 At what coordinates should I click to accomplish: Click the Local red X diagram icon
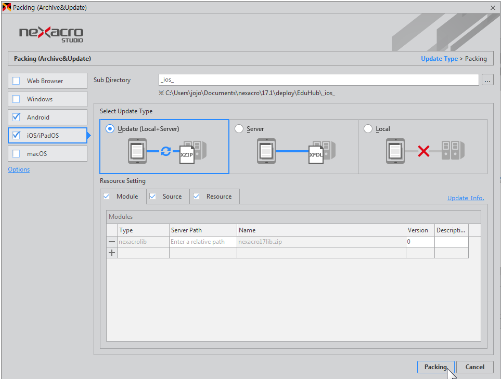pos(425,151)
